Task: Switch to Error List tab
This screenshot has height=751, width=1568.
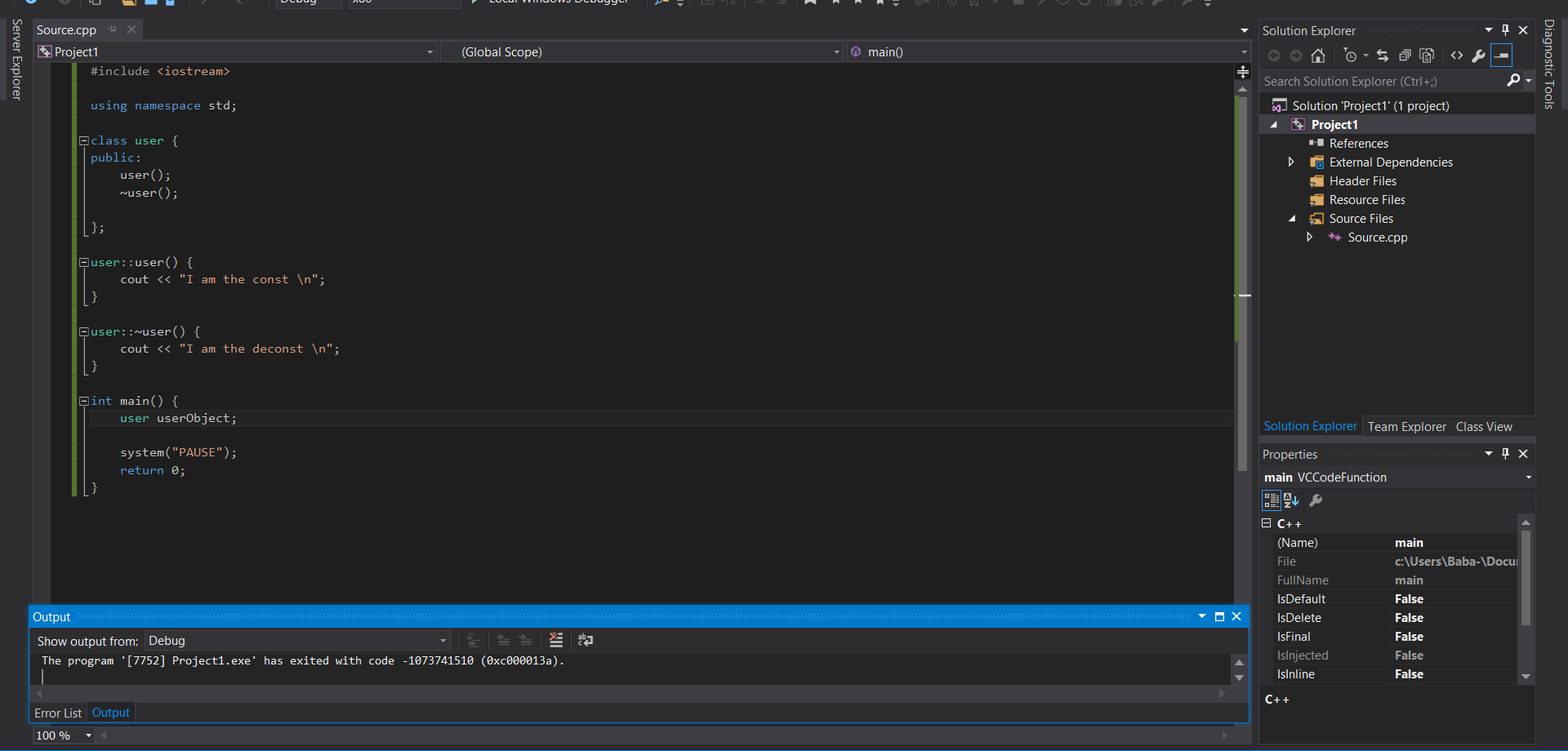Action: (x=58, y=713)
